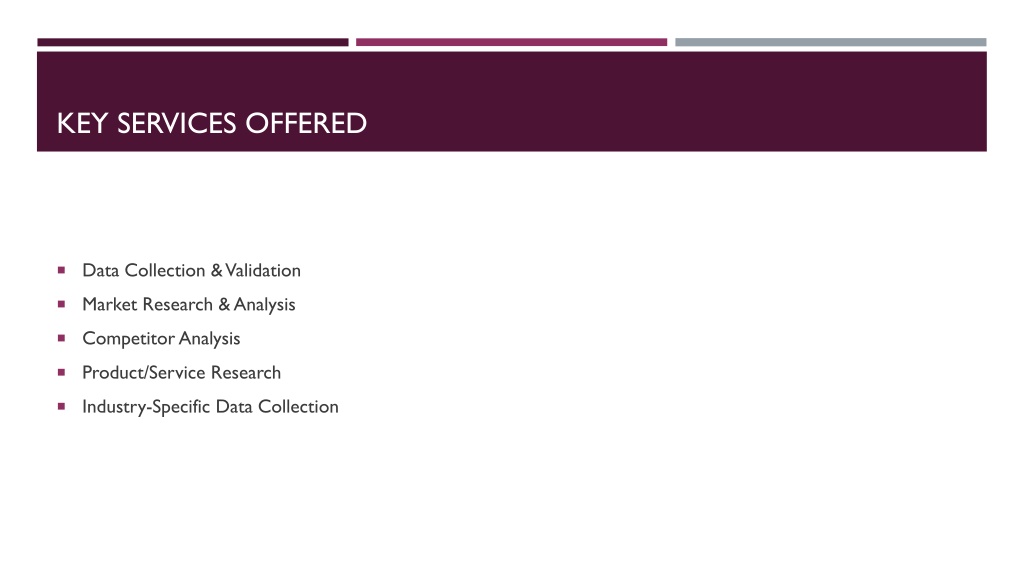Click the dark maroon accent bar at top left
Screen dimensions: 1024x576
click(x=193, y=42)
